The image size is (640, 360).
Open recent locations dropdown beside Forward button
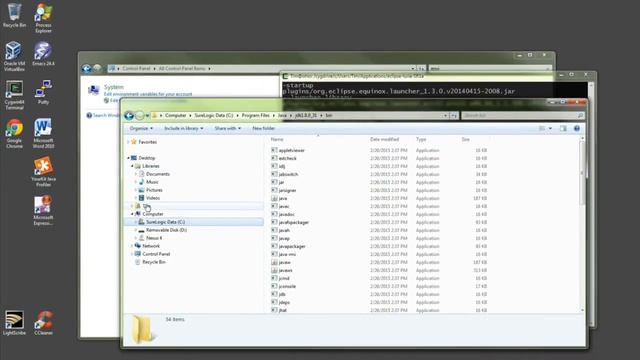click(x=147, y=116)
